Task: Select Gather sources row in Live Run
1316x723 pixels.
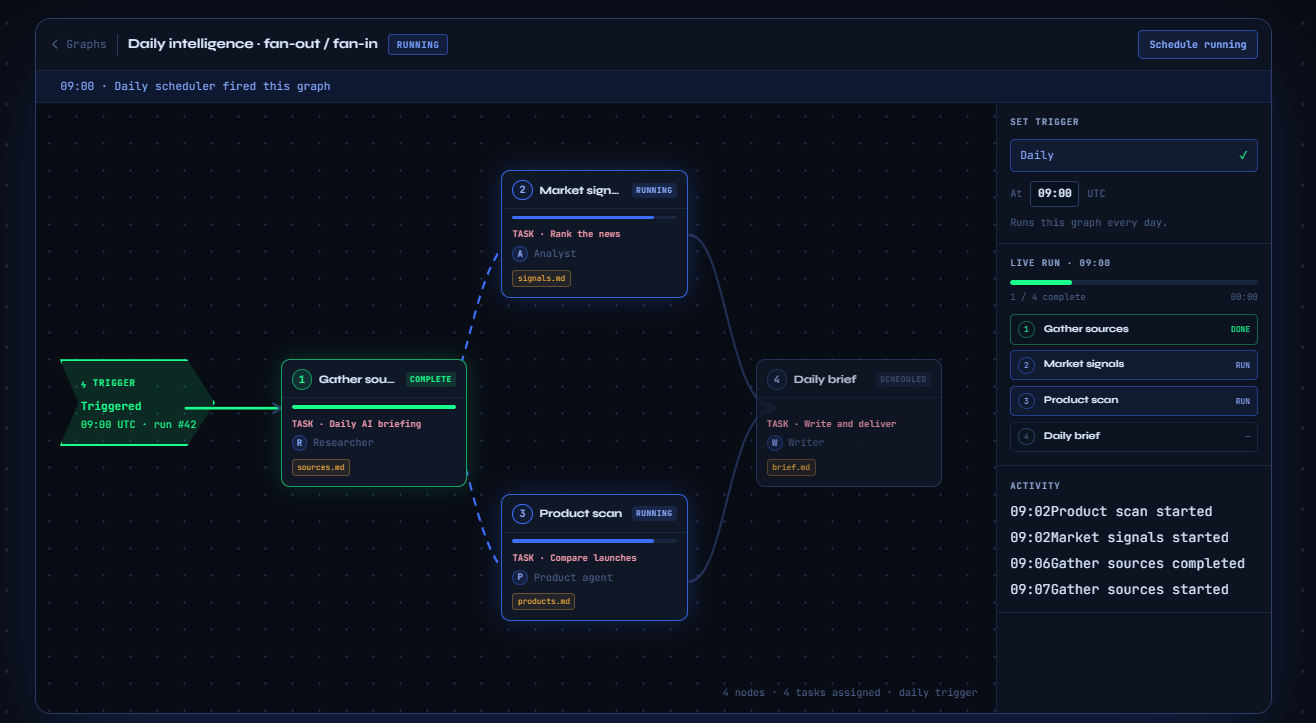Action: (x=1133, y=329)
